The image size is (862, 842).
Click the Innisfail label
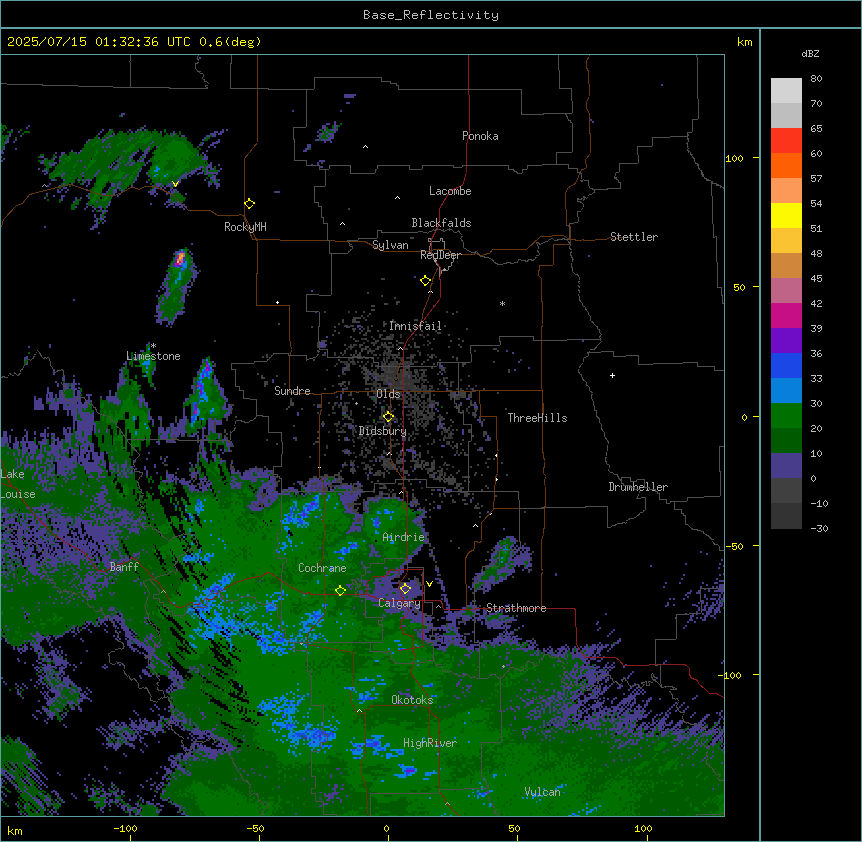[415, 326]
